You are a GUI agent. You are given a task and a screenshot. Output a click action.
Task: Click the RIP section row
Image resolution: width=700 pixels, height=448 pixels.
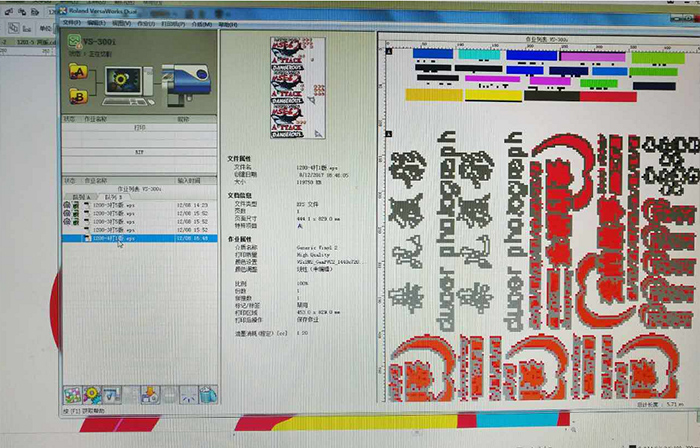coord(139,152)
